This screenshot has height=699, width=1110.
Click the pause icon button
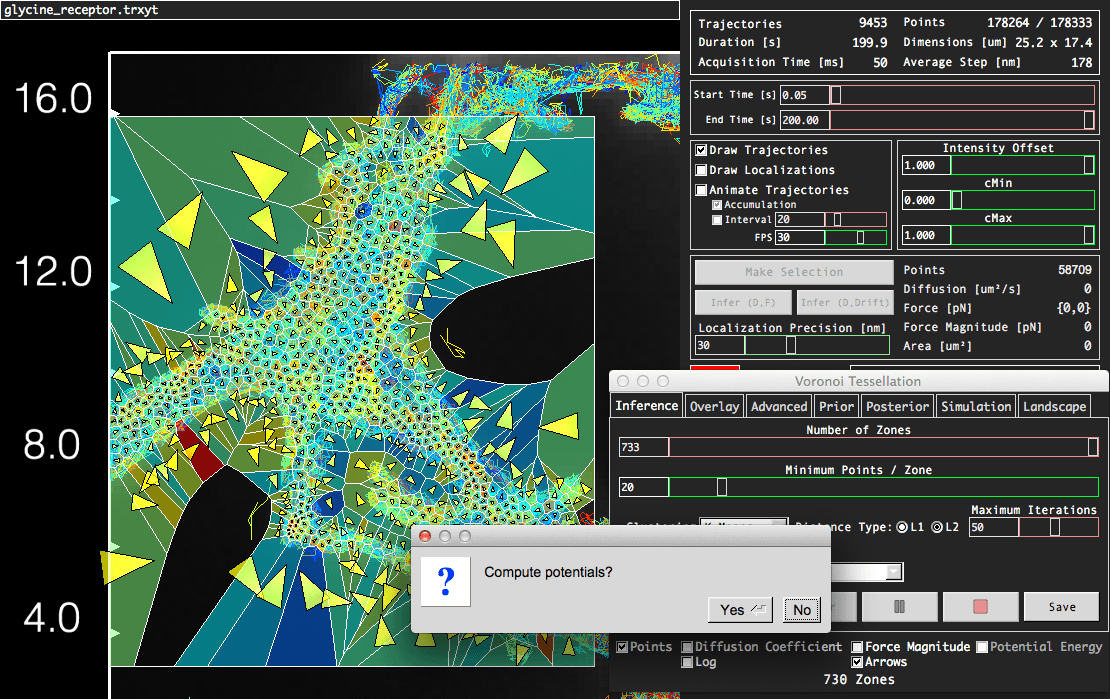(899, 606)
